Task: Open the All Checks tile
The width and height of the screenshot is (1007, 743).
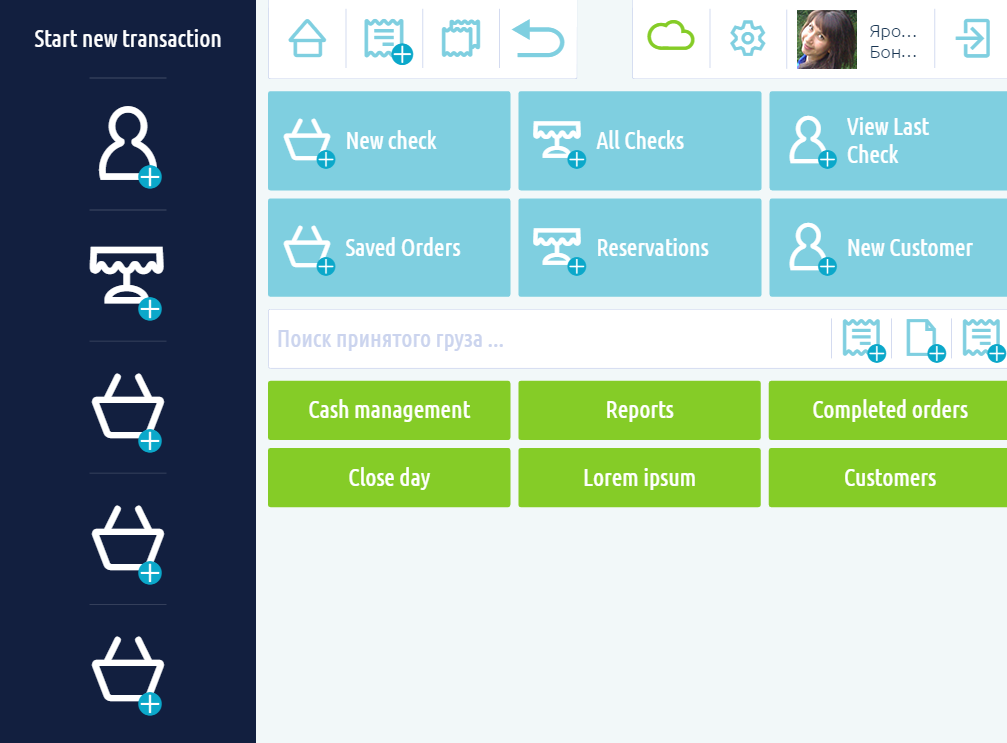Action: point(639,141)
